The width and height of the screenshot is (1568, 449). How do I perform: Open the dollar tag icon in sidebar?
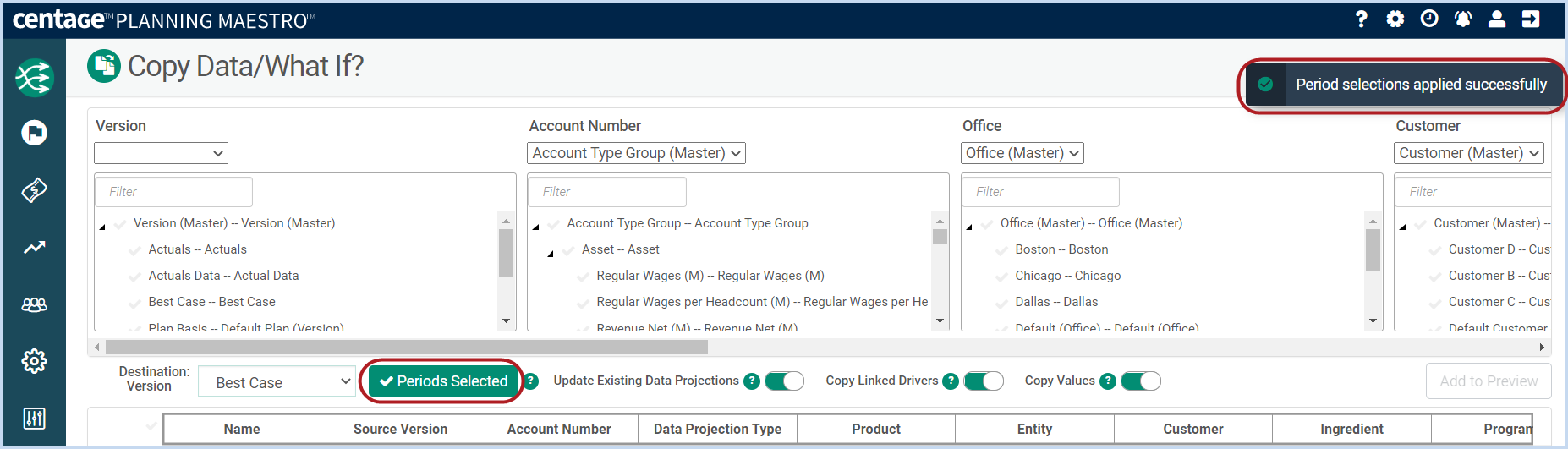tap(34, 190)
